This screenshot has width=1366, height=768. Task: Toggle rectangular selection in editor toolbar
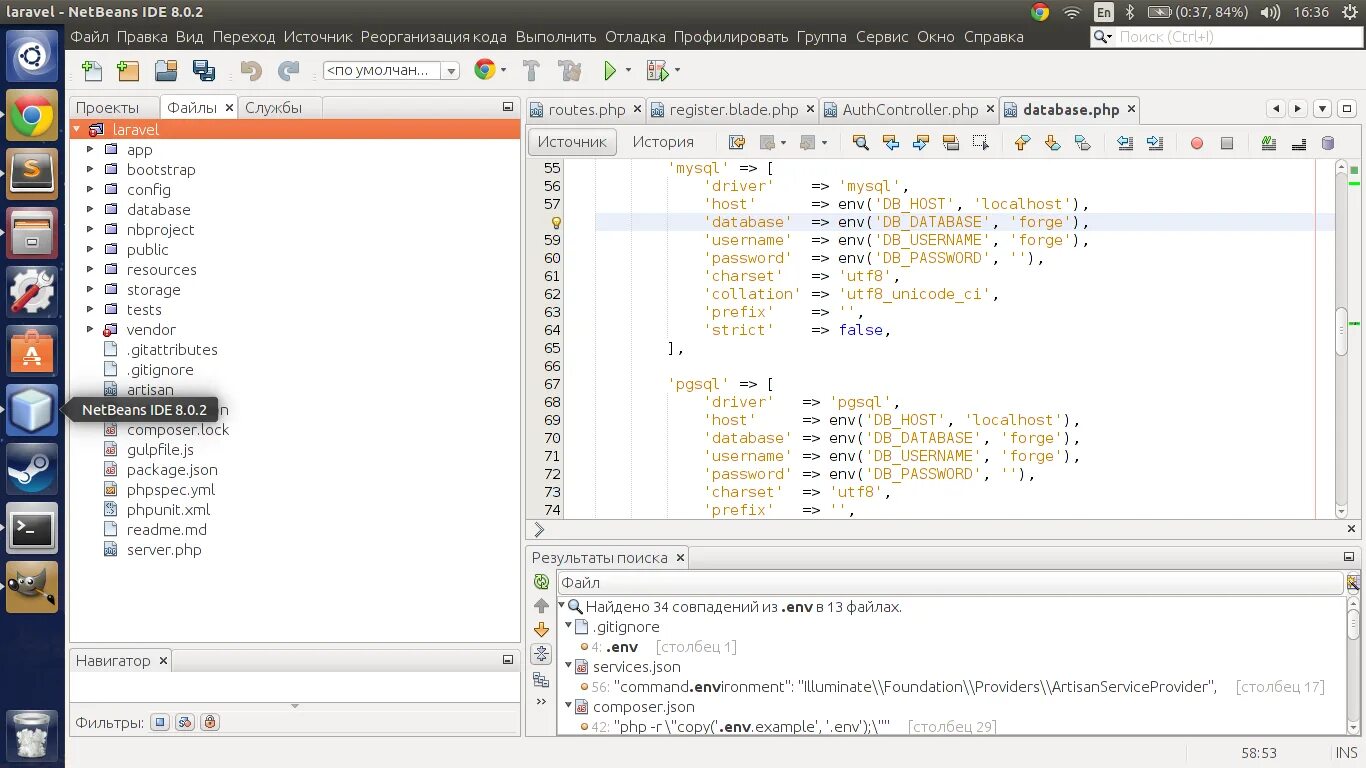981,143
